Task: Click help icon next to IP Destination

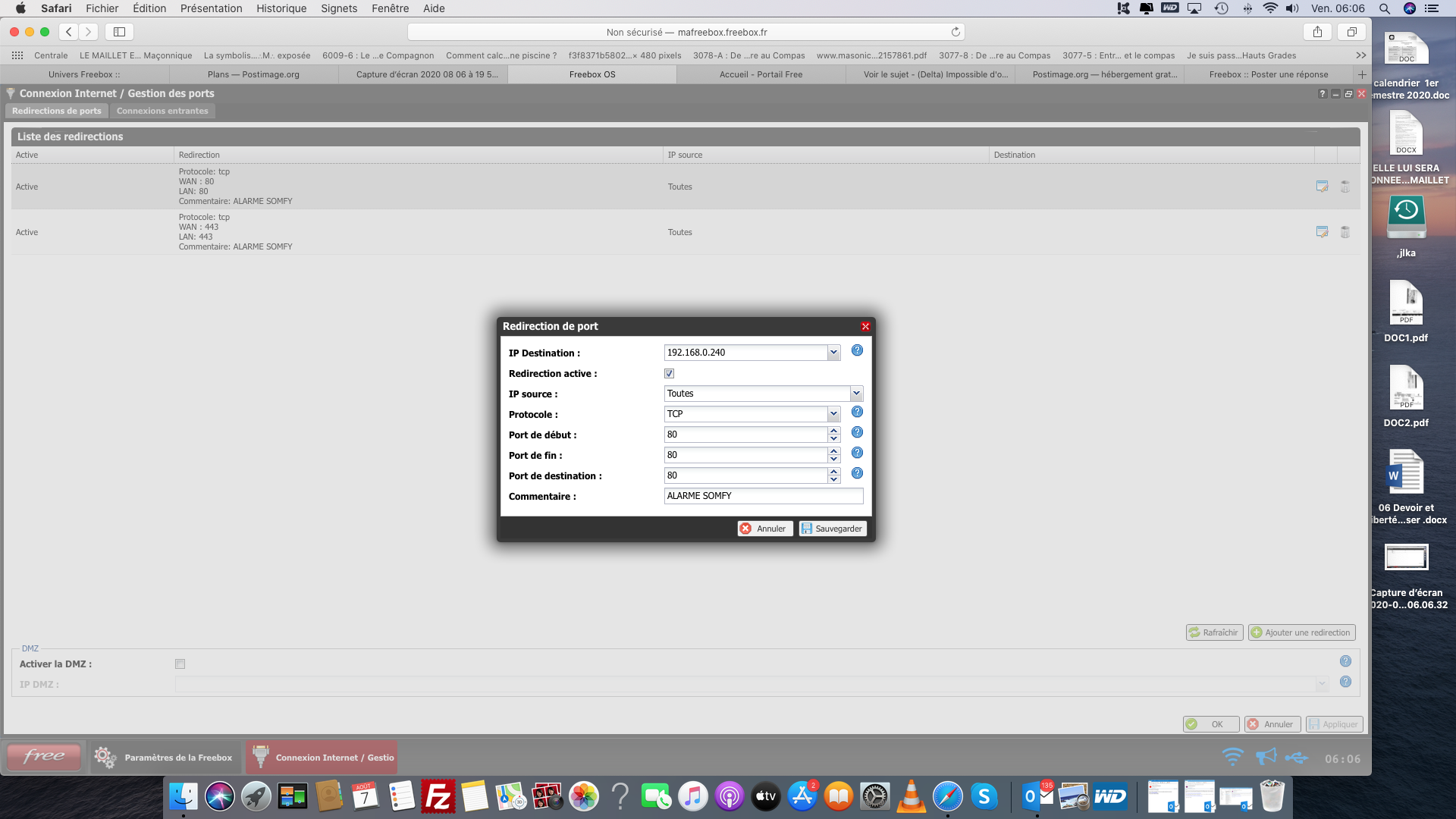Action: (x=857, y=350)
